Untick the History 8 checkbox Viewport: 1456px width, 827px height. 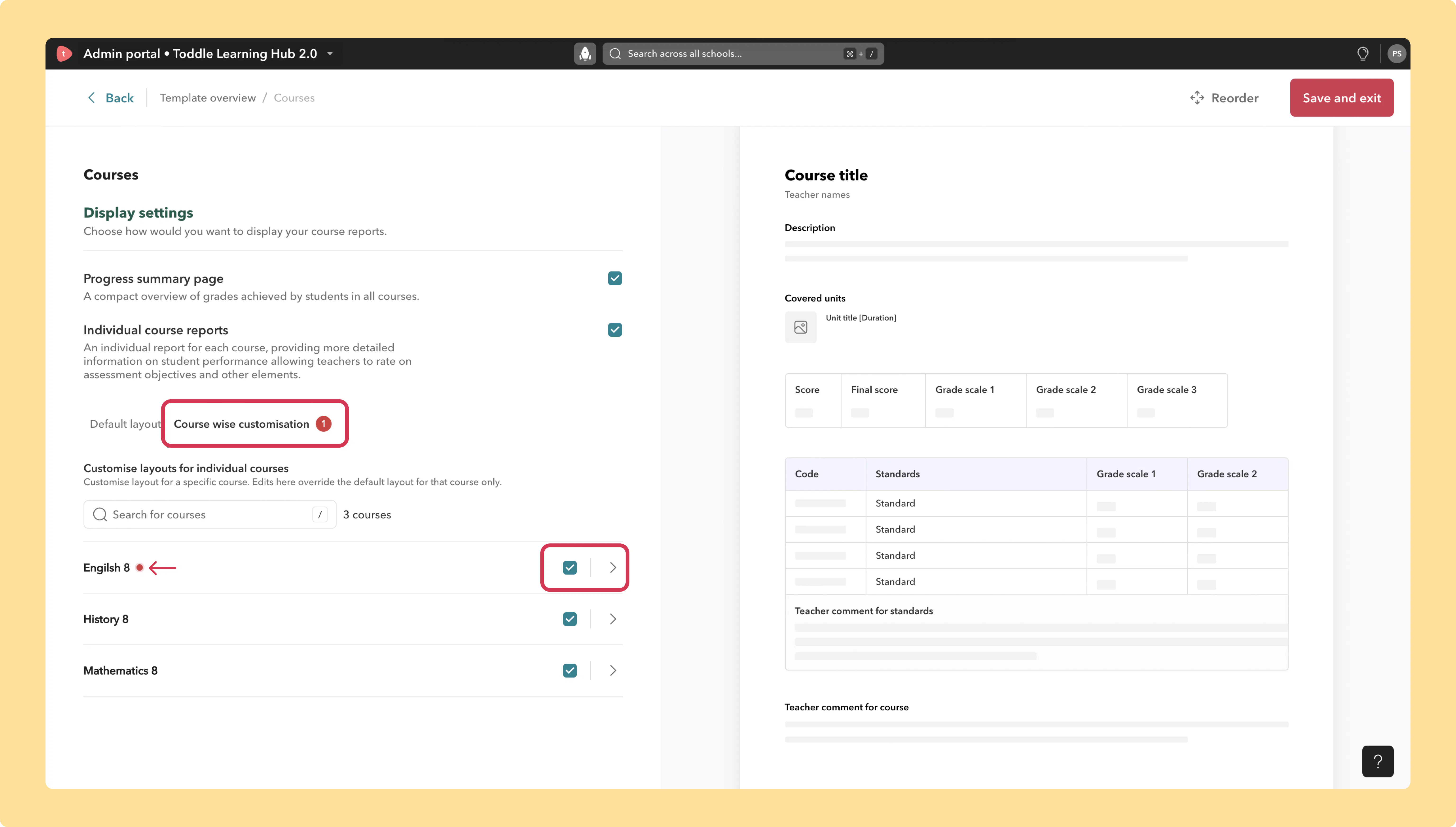[570, 619]
